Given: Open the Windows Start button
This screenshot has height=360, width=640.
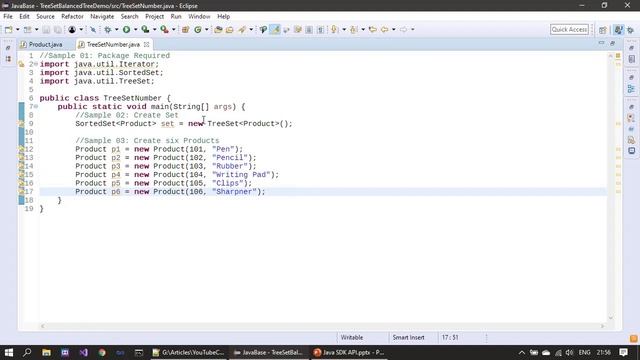Looking at the screenshot, I should tap(9, 352).
